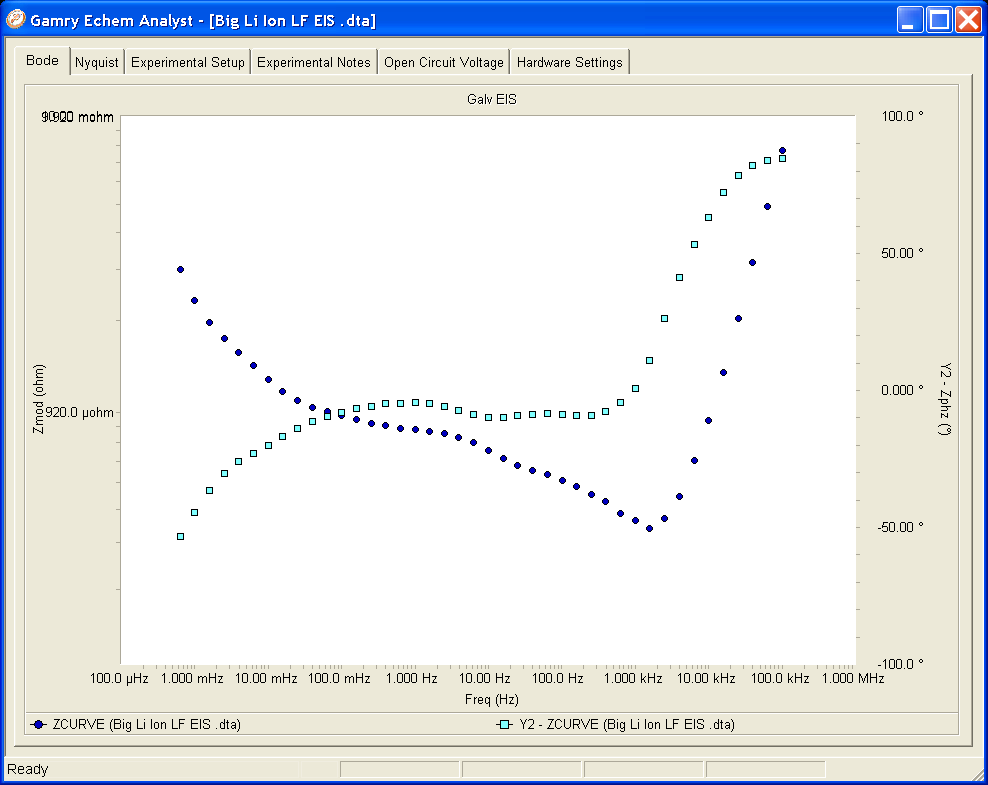Minimize the Gamry Echem Analyst window
Screen dimensions: 988x785
pyautogui.click(x=910, y=20)
